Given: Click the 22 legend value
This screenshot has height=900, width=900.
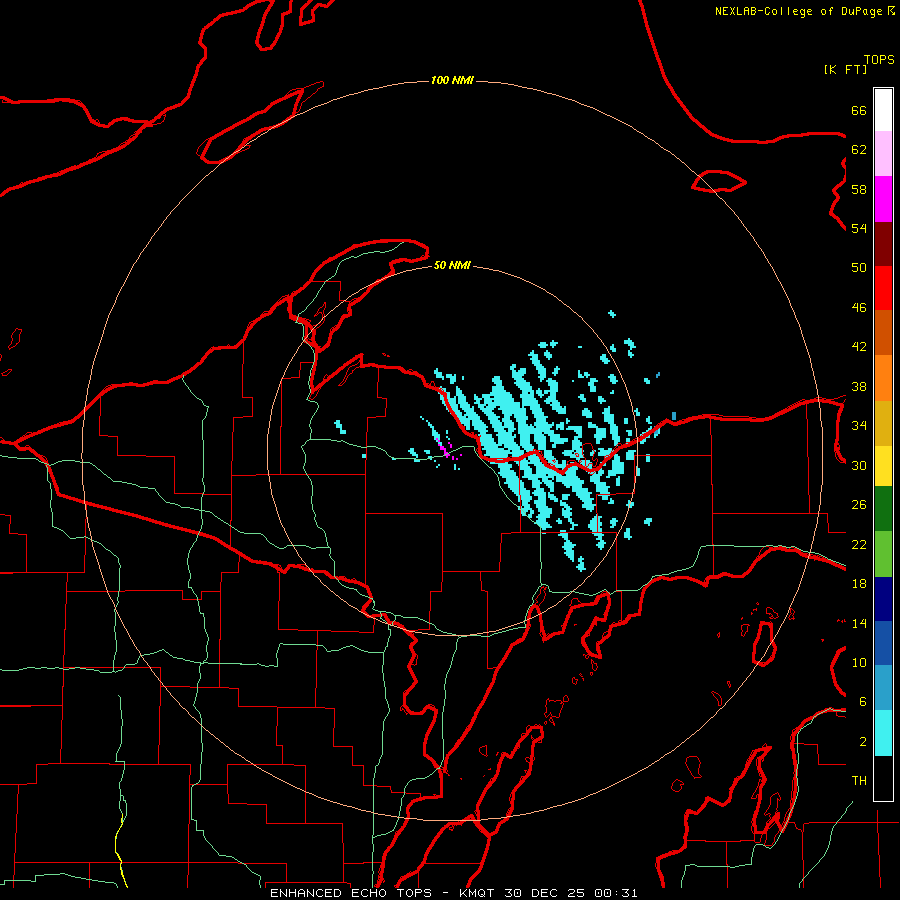Looking at the screenshot, I should [x=859, y=544].
